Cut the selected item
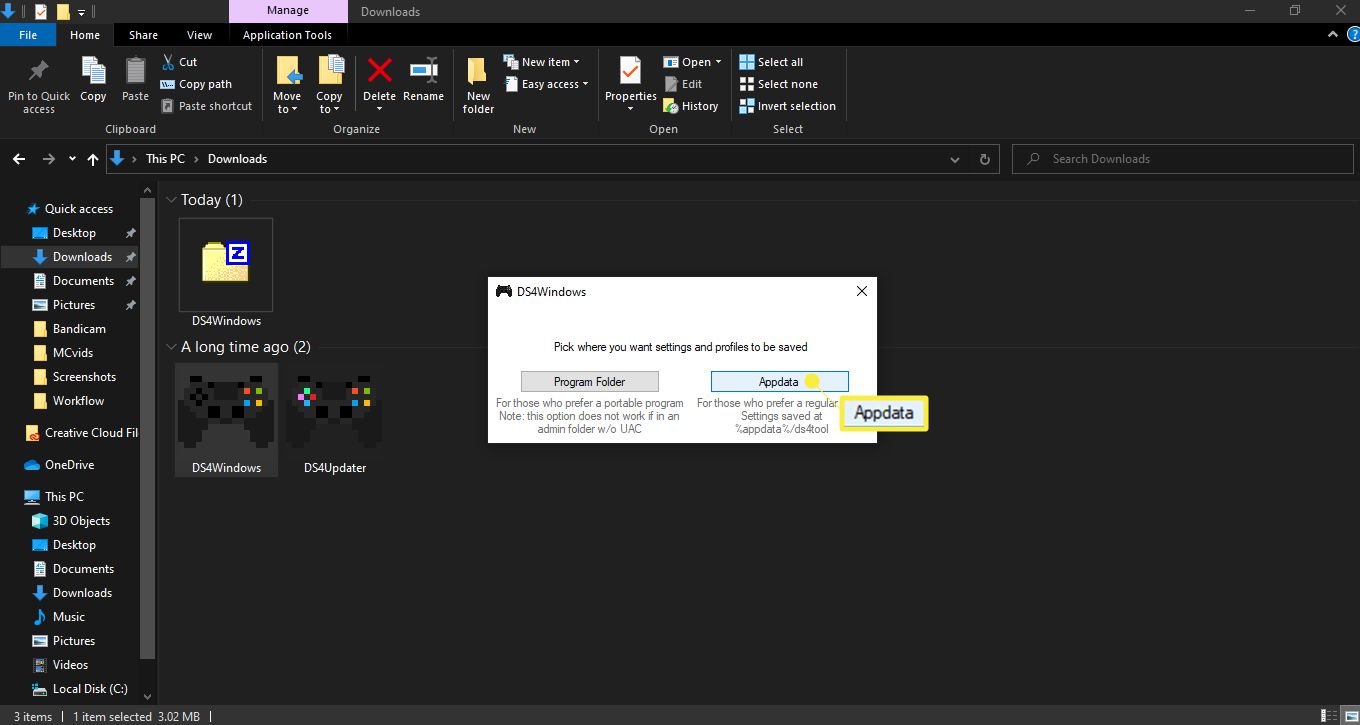The height and width of the screenshot is (725, 1360). pos(180,62)
